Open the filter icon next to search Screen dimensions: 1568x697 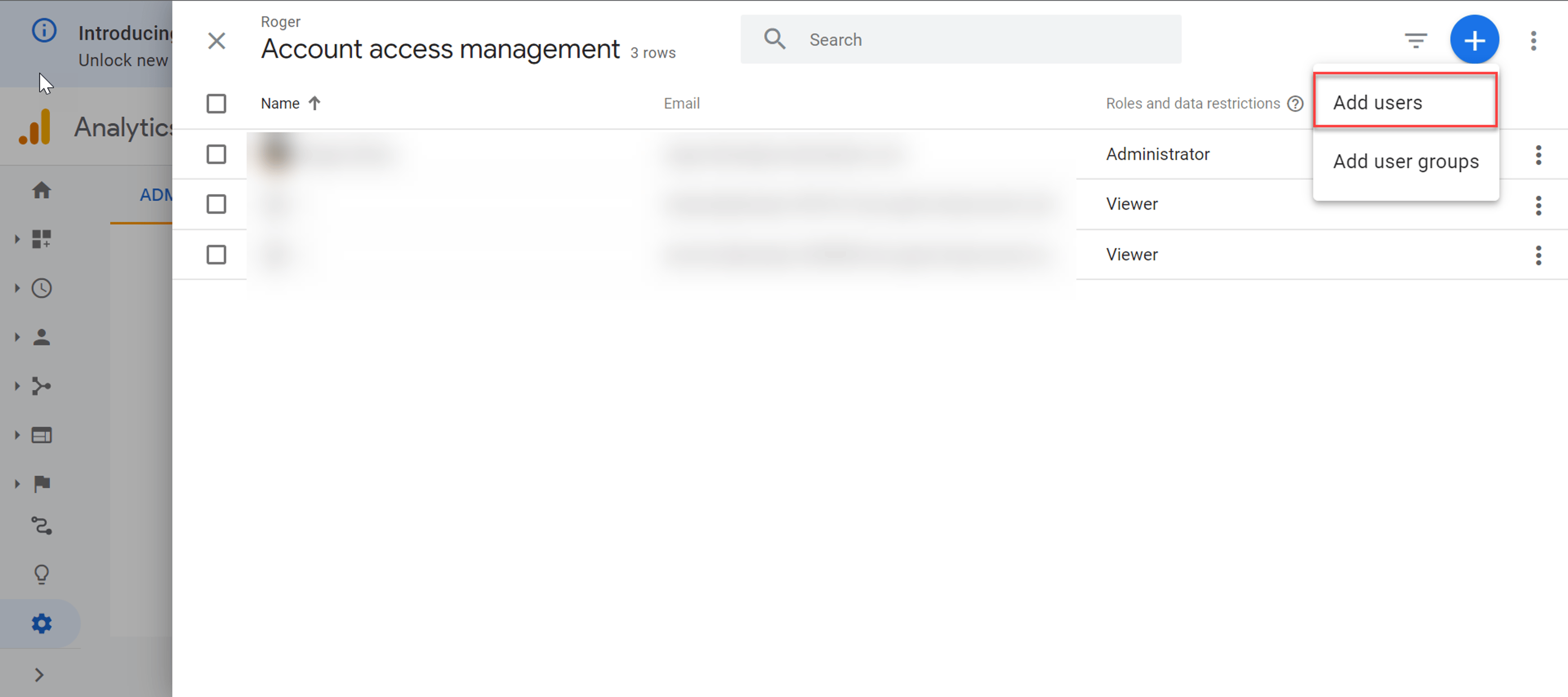(1415, 40)
